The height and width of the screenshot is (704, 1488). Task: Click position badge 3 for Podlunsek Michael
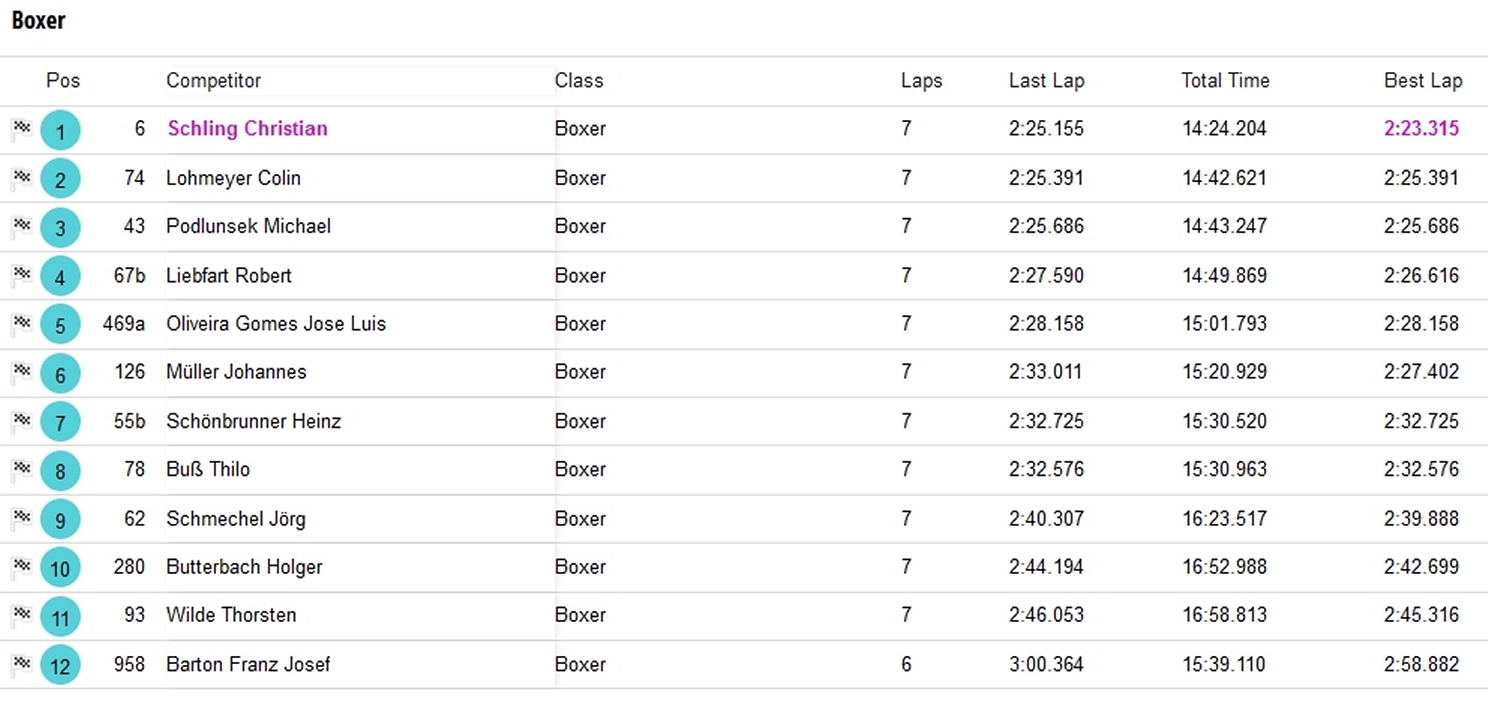(60, 228)
